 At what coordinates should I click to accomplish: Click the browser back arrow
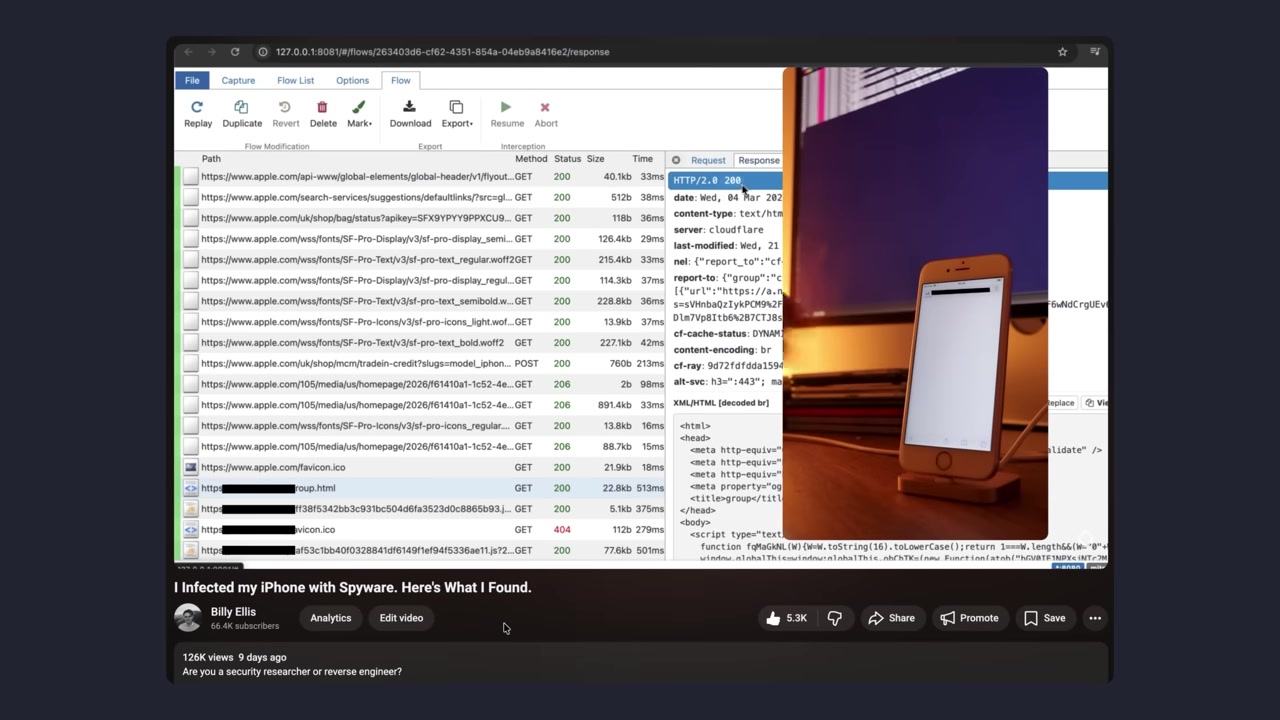[x=188, y=52]
